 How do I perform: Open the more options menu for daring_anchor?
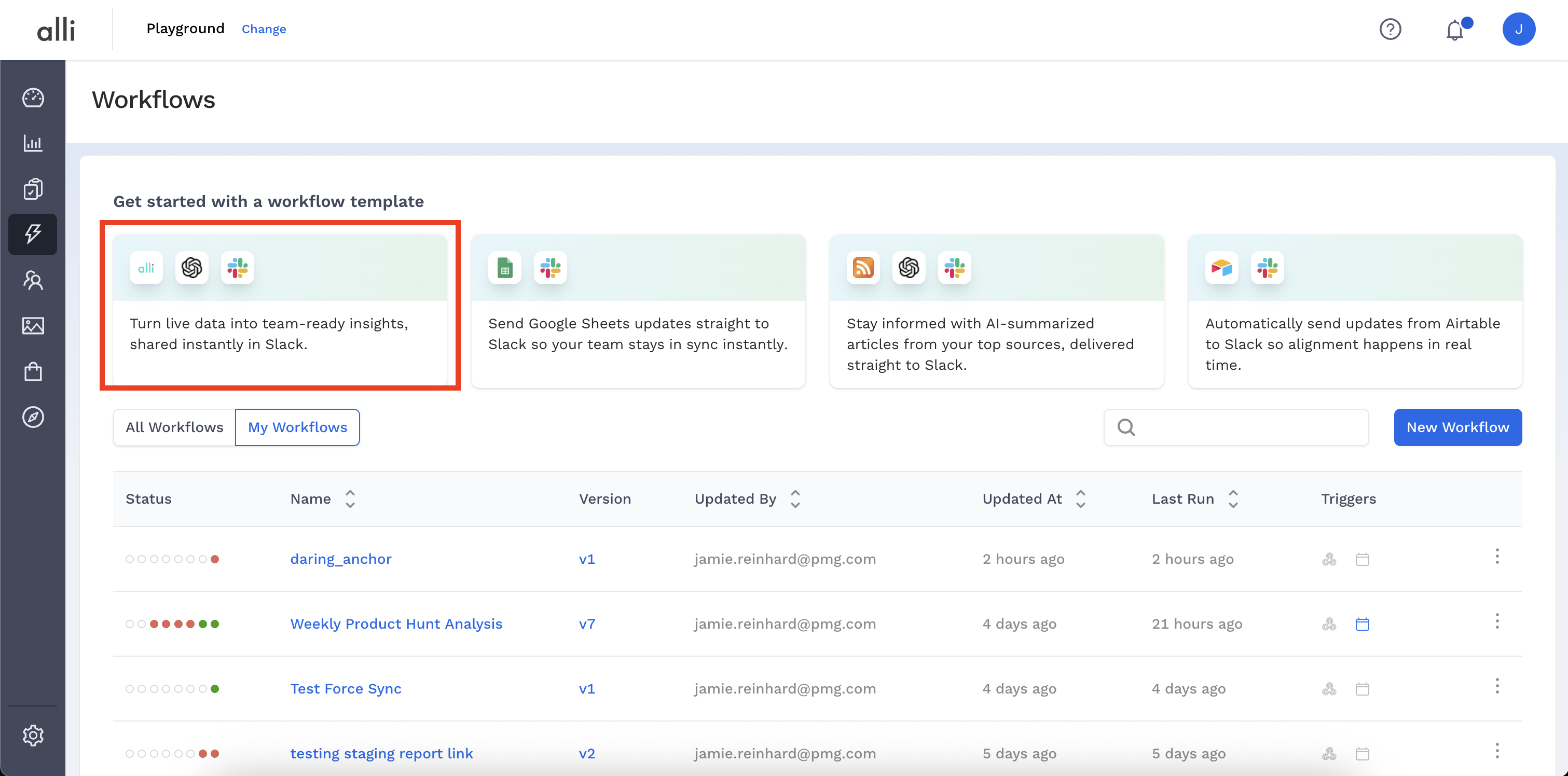(x=1497, y=556)
